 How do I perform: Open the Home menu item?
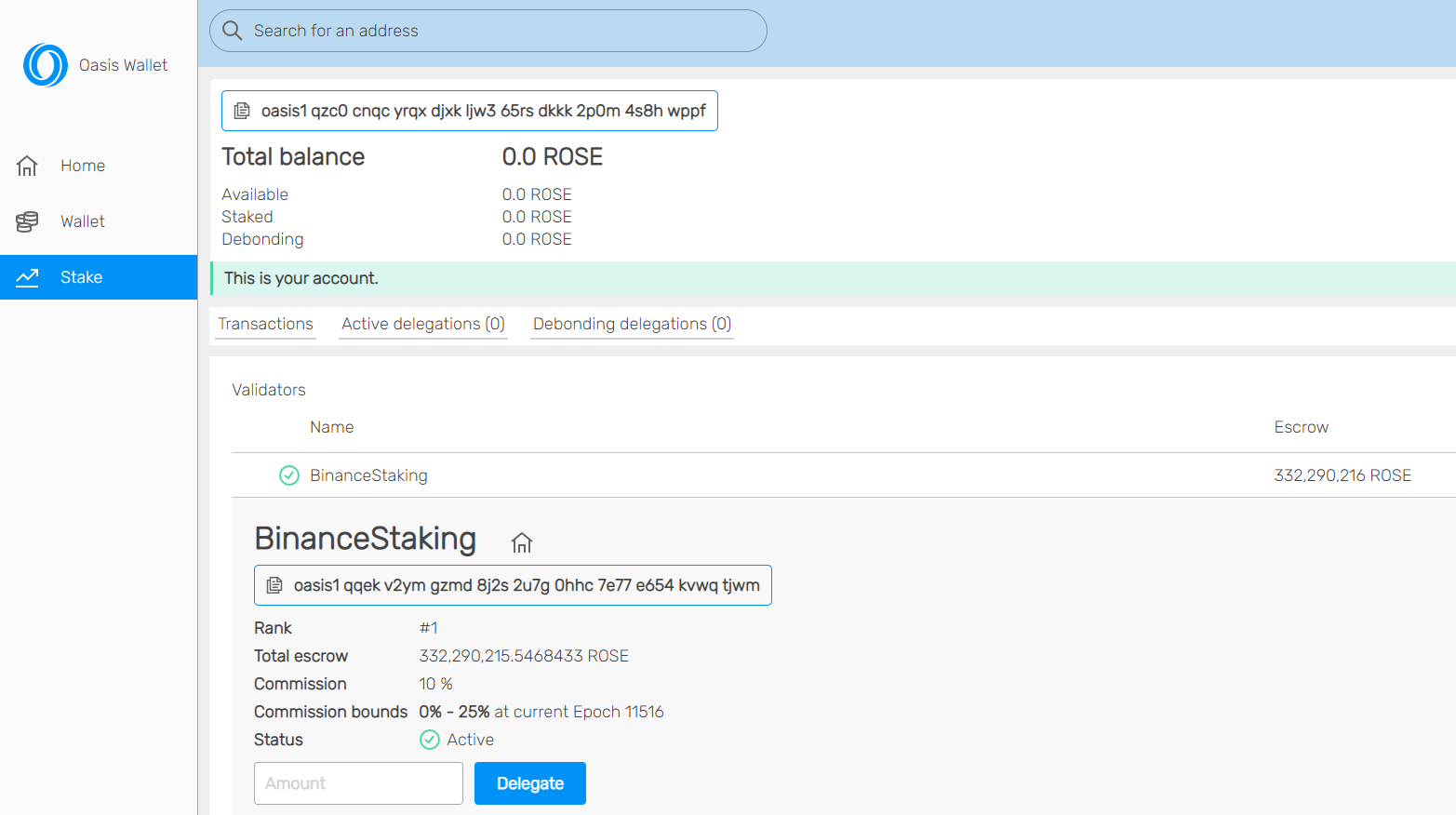(x=99, y=166)
